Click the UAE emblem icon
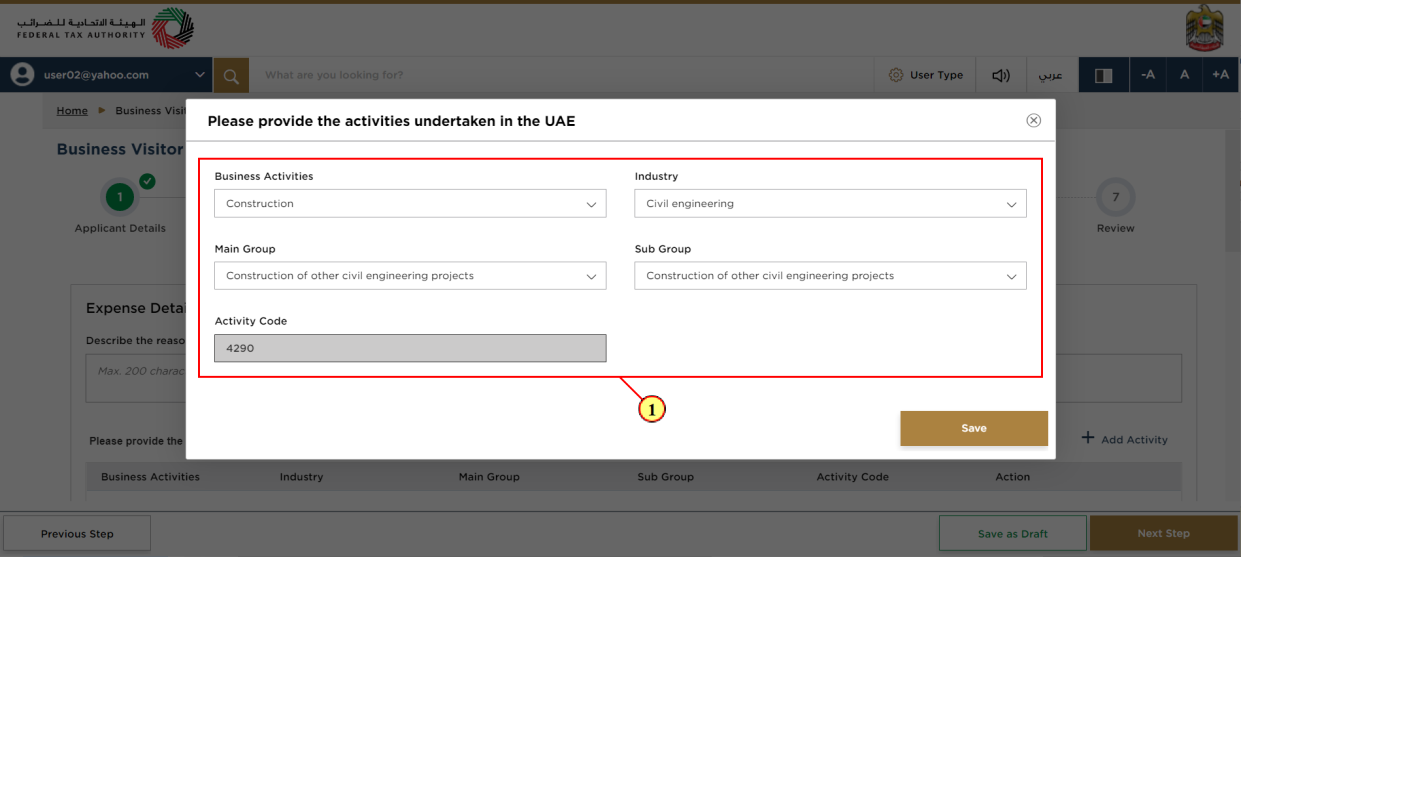Image resolution: width=1414 pixels, height=801 pixels. click(x=1204, y=28)
